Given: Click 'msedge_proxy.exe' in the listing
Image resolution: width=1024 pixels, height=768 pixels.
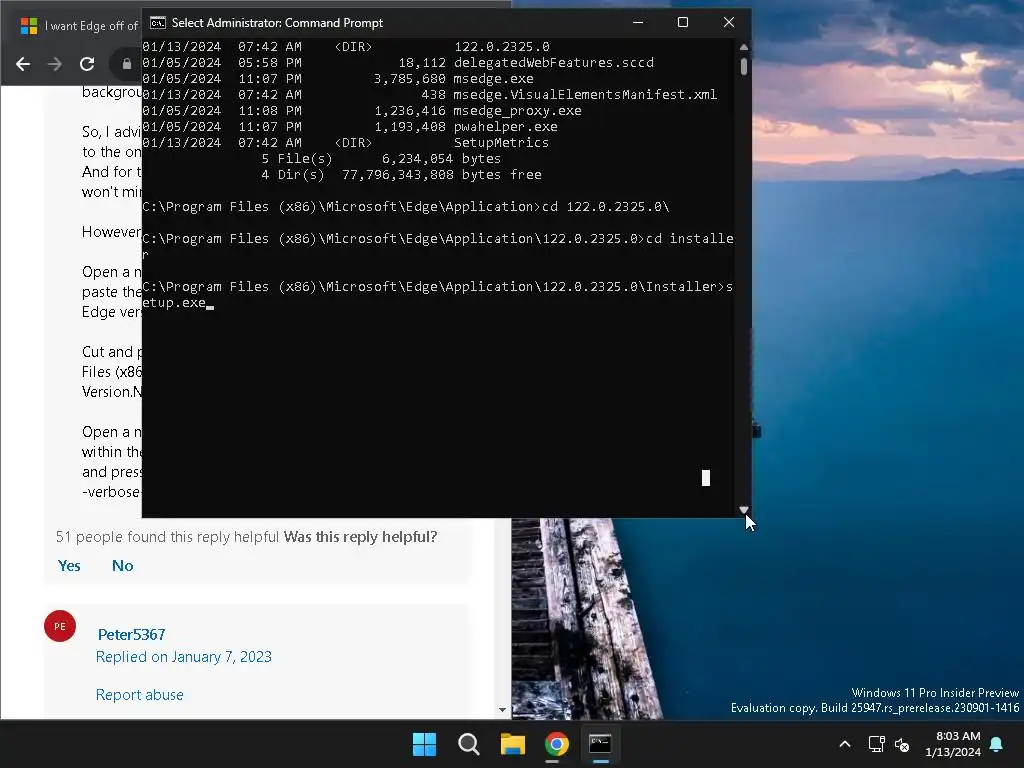Looking at the screenshot, I should (518, 110).
